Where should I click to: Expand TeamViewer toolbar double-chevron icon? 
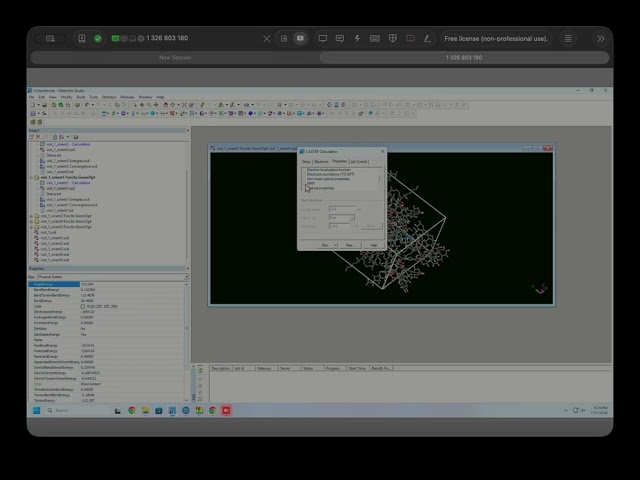[600, 38]
